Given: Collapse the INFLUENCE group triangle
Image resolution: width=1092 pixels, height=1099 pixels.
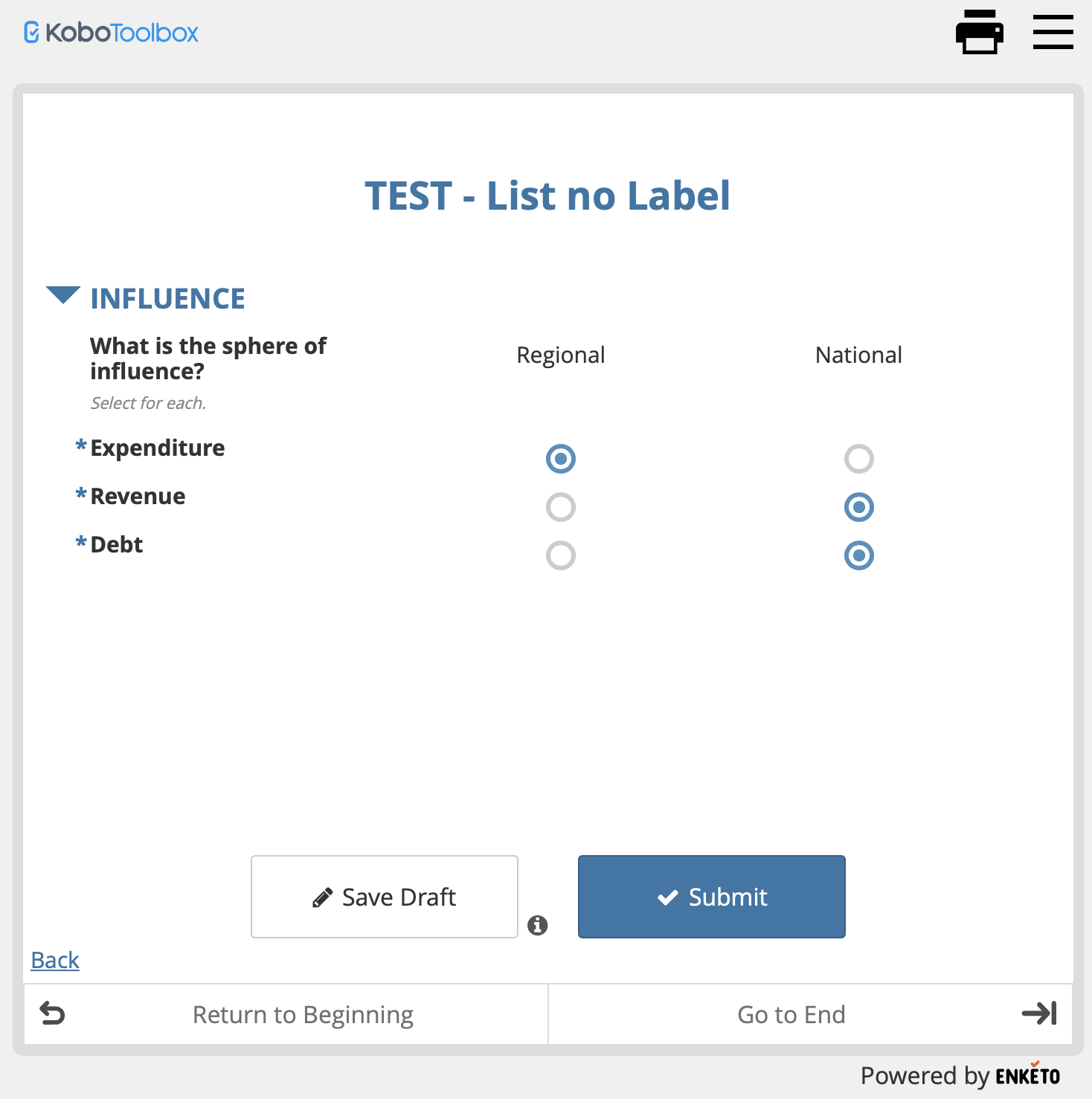Looking at the screenshot, I should tap(62, 295).
